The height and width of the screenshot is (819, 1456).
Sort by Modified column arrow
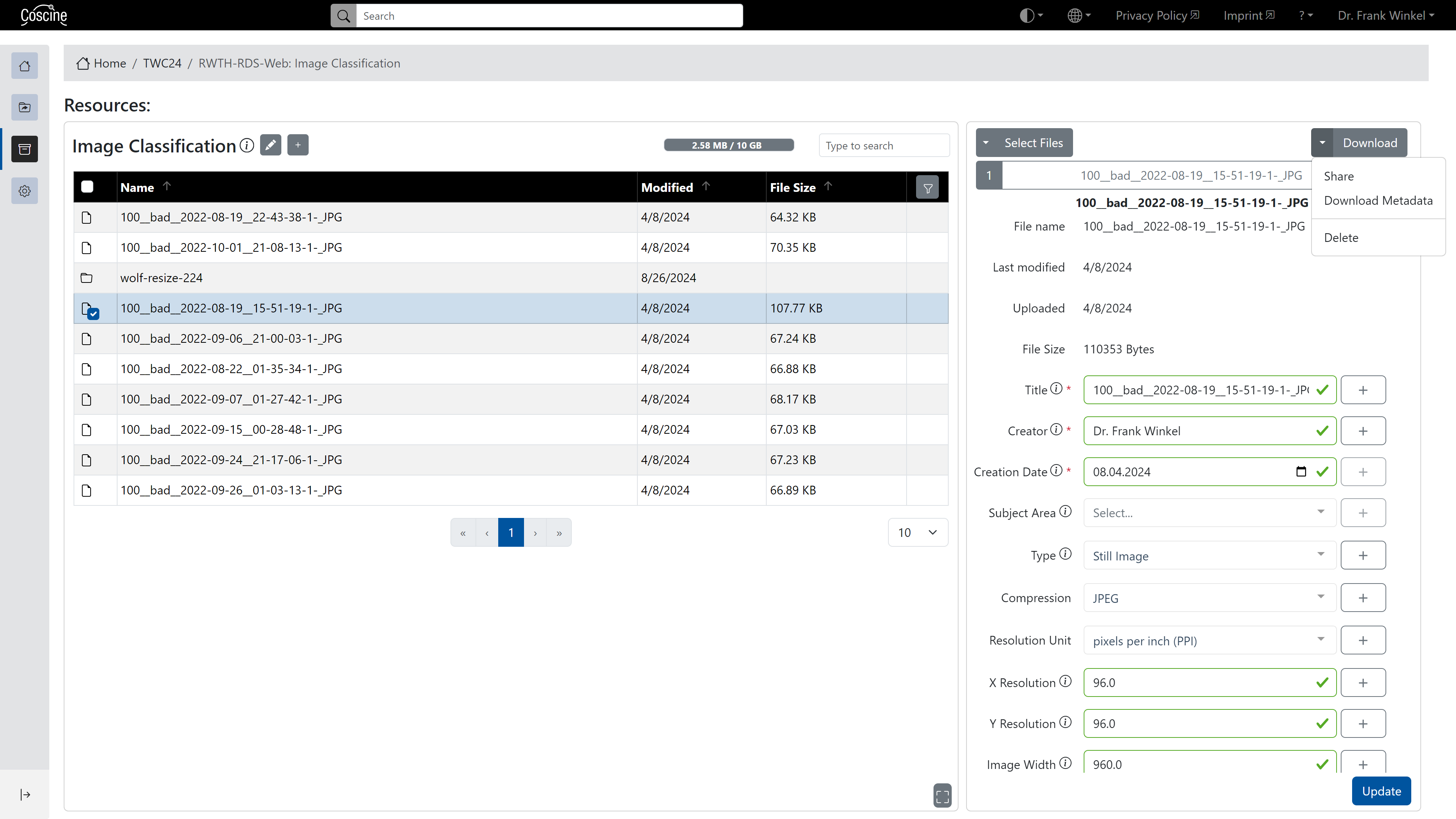click(x=706, y=186)
